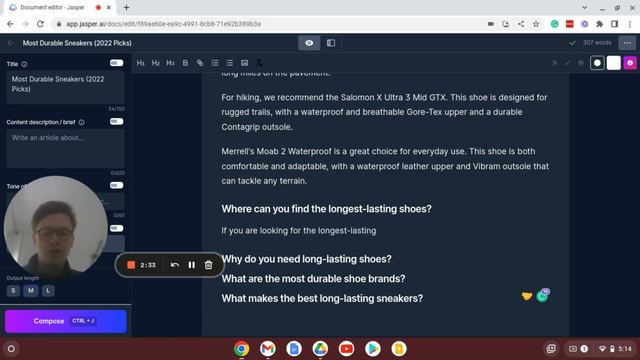Open the browser side panel icon
640x360 pixels.
pos(614,24)
